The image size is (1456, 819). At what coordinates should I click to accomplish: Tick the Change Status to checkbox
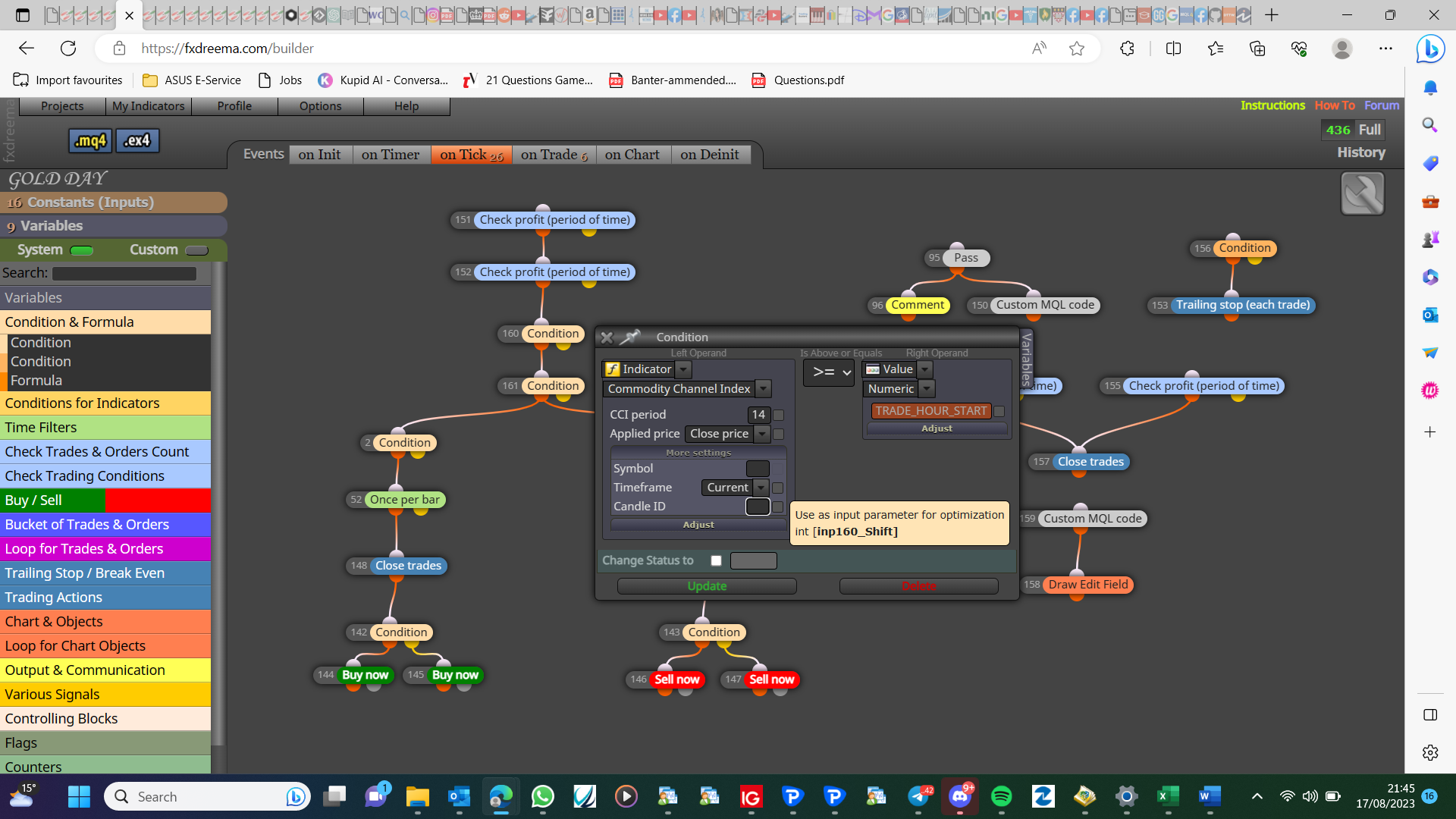716,560
